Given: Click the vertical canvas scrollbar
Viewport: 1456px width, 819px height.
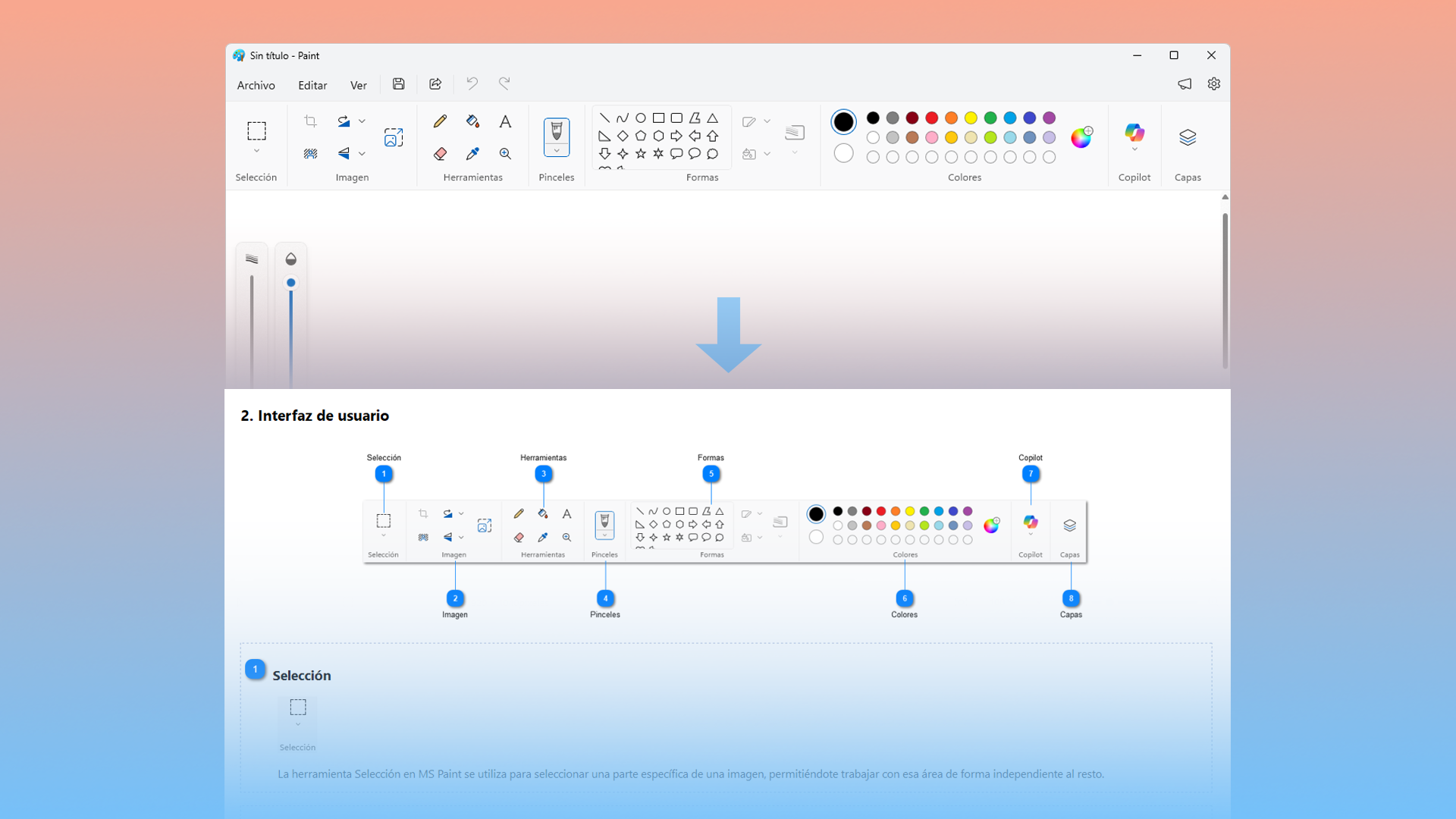Looking at the screenshot, I should pyautogui.click(x=1225, y=290).
